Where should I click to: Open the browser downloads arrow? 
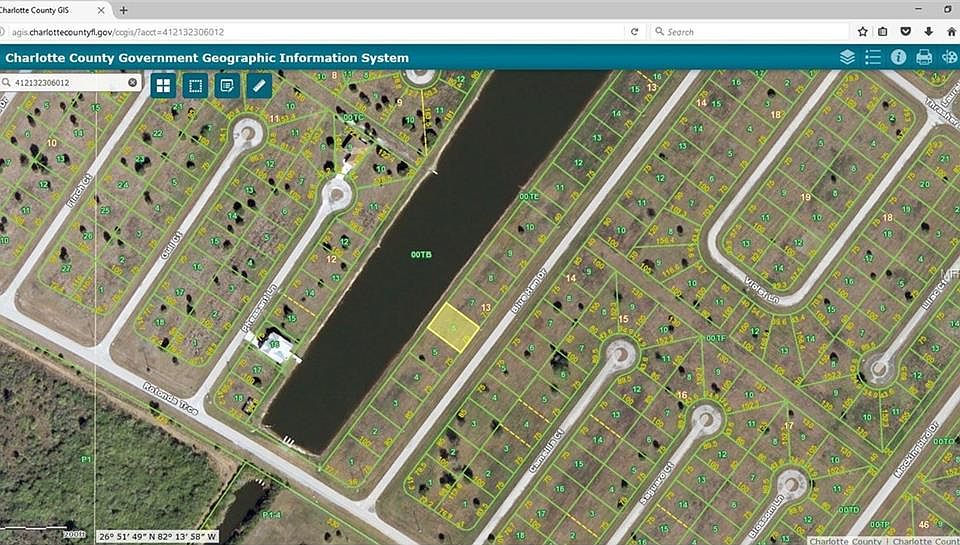coord(929,32)
